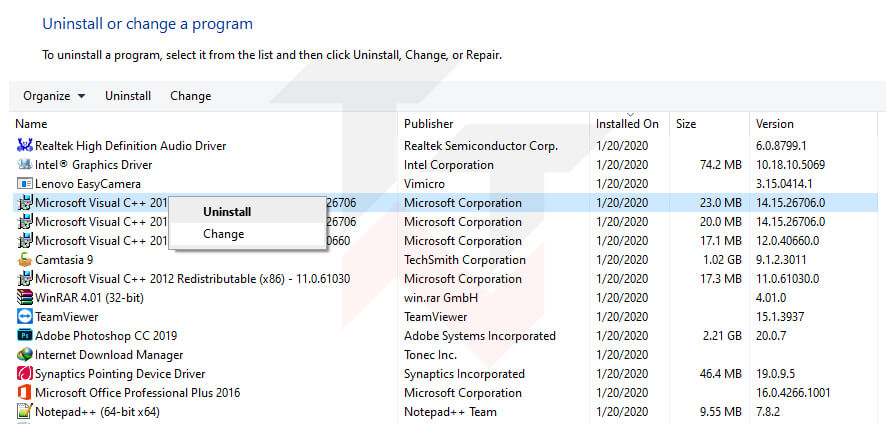Select Microsoft Office Professional Plus 2016 name
Image resolution: width=886 pixels, height=424 pixels.
(138, 393)
